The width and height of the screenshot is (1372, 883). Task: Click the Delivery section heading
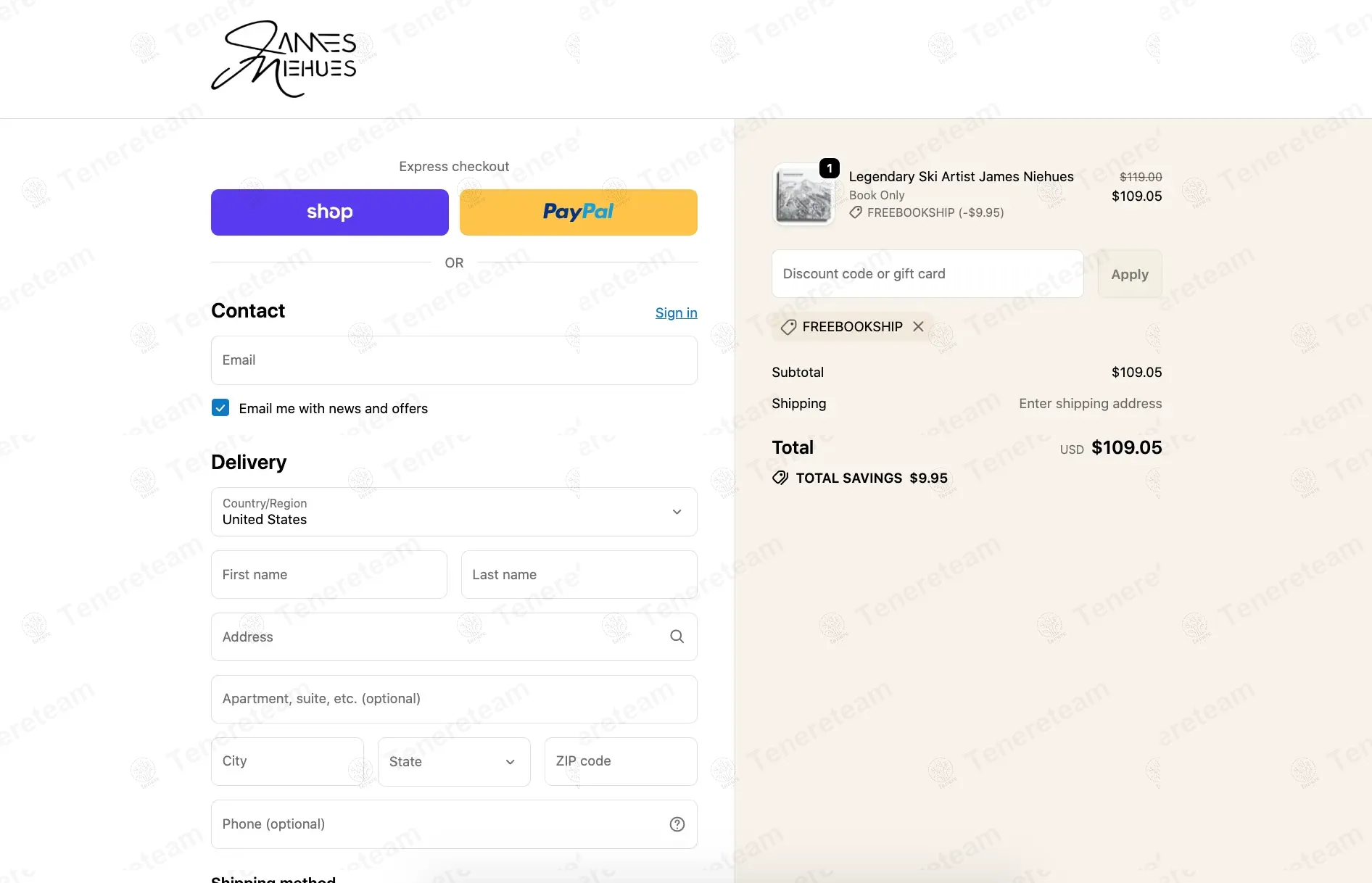point(249,462)
